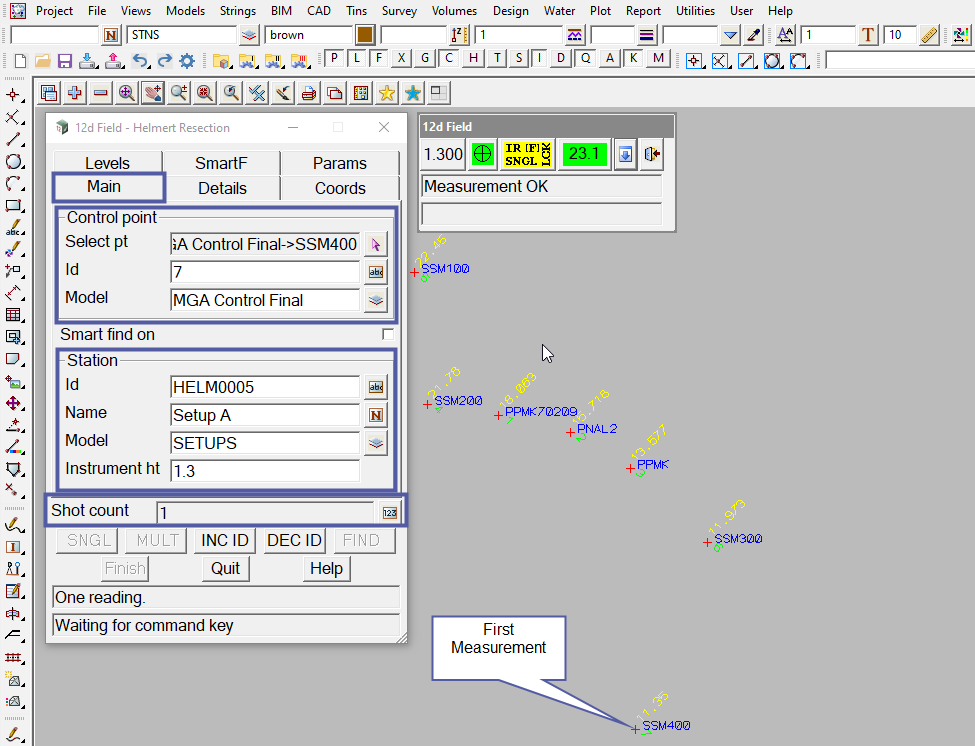Screen dimensions: 975x746
Task: Open the Control point Model layers chooser
Action: click(x=375, y=300)
